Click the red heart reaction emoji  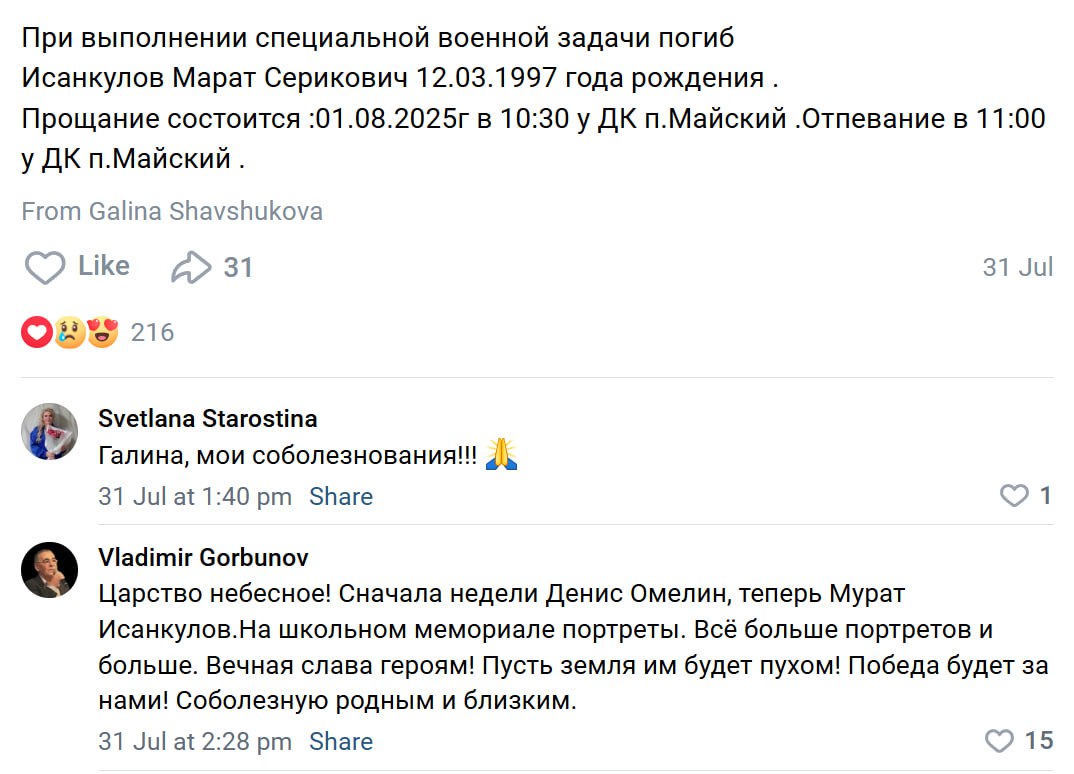point(37,332)
